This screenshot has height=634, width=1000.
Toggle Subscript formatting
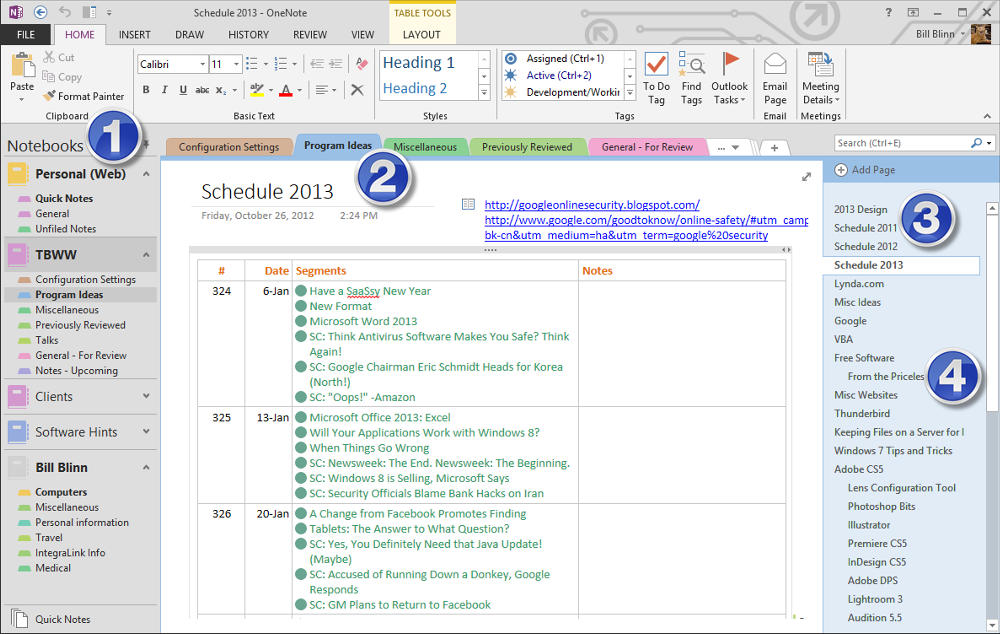(220, 90)
